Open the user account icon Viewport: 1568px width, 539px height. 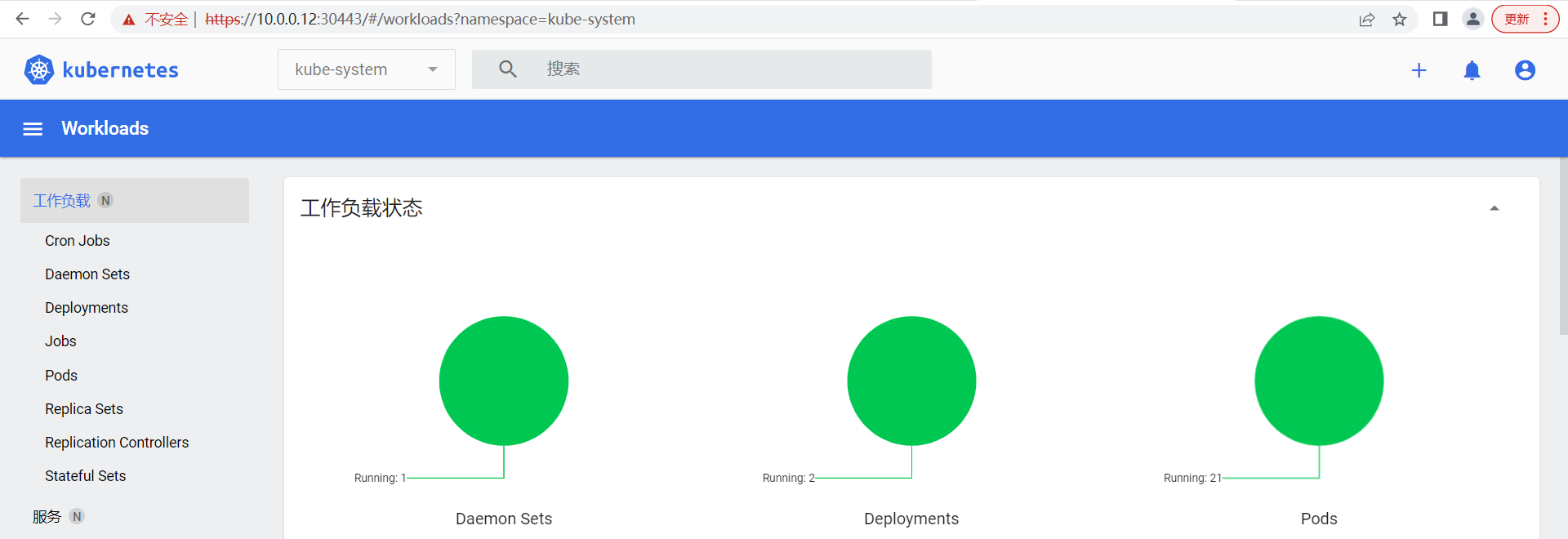pyautogui.click(x=1524, y=71)
